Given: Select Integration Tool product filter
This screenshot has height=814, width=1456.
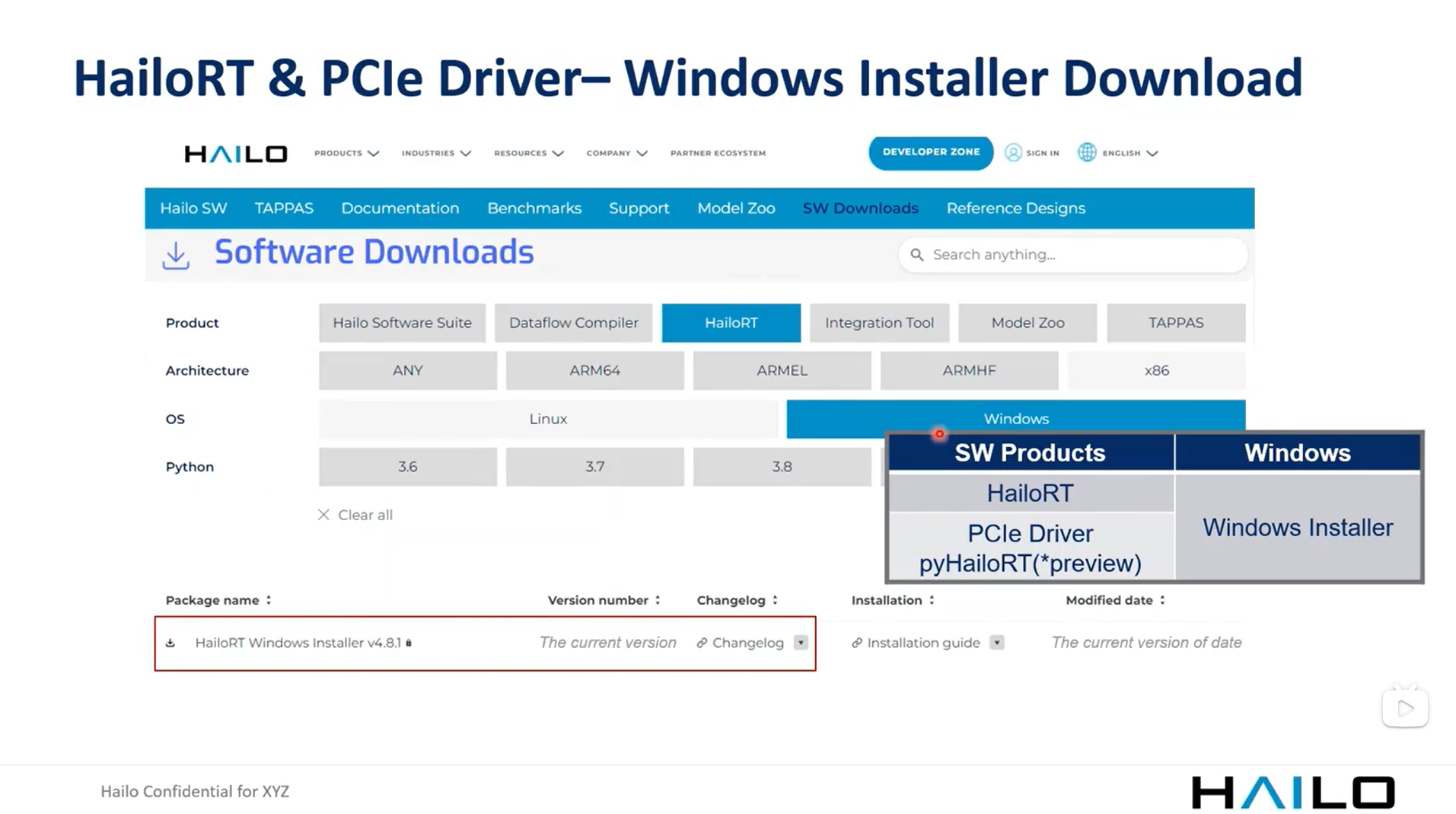Looking at the screenshot, I should point(879,323).
